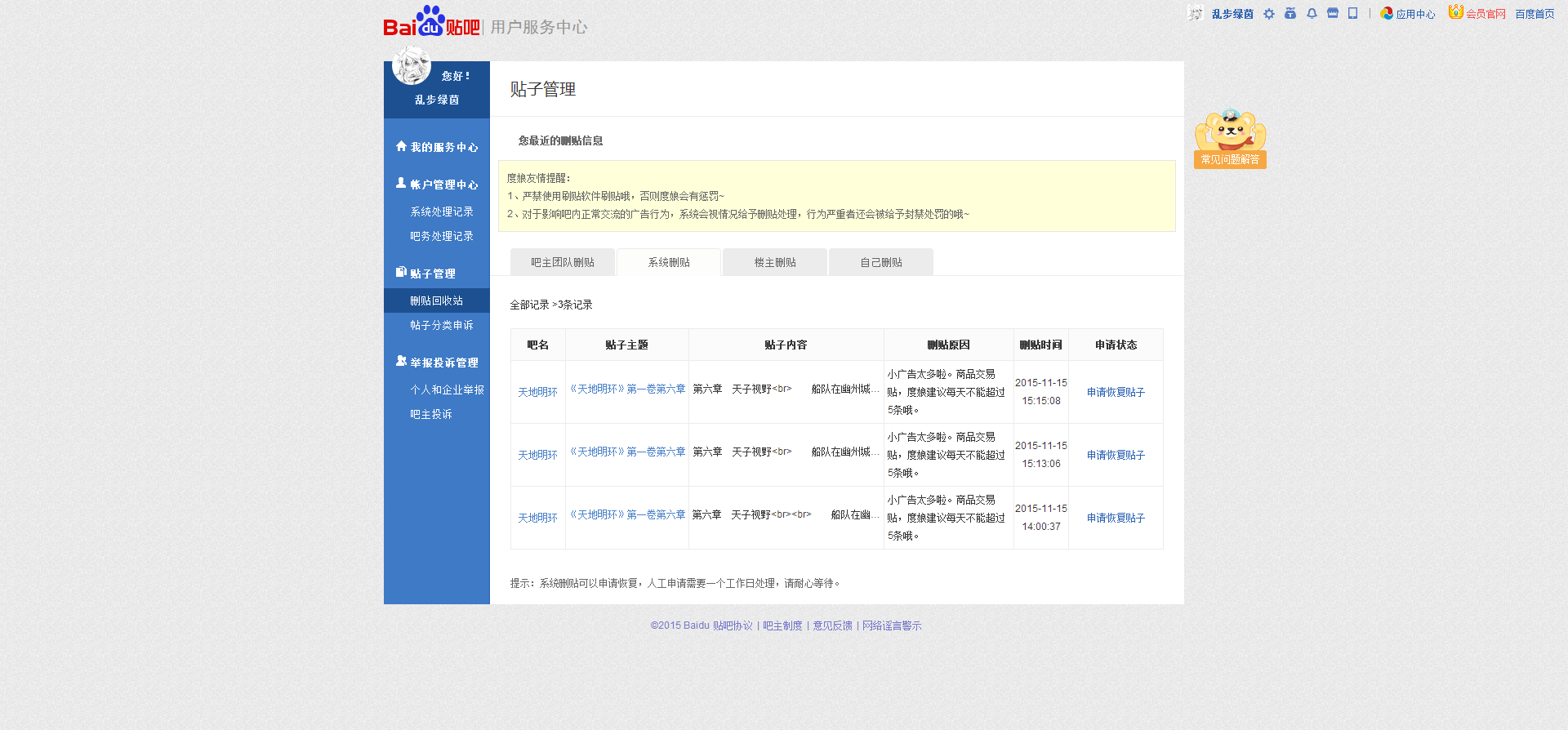Open 应用中心 in the top bar
1568x730 pixels.
tap(1408, 14)
